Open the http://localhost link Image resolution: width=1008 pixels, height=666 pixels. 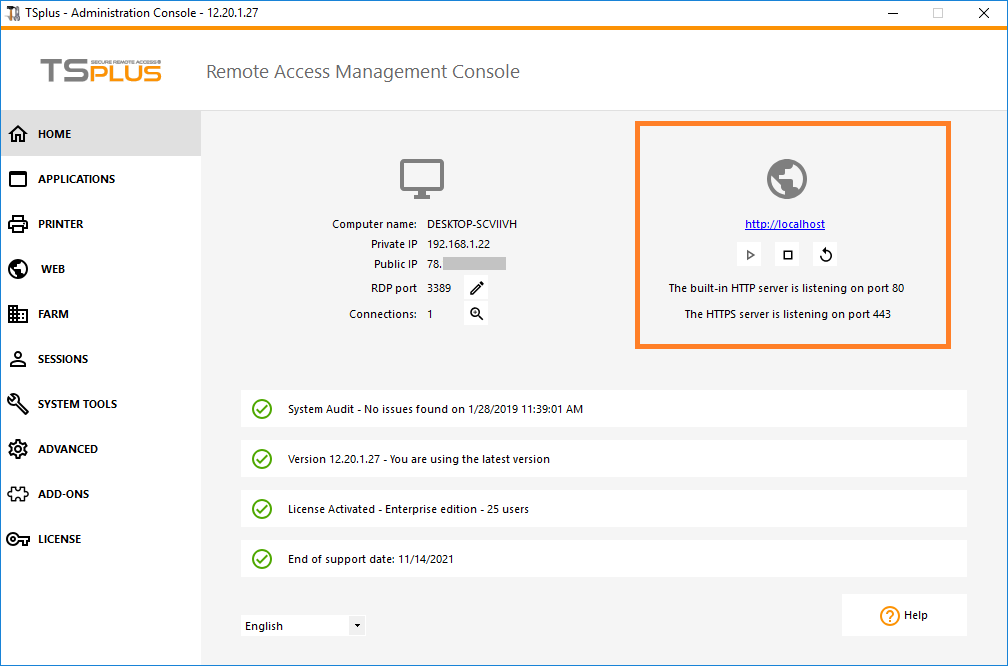coord(785,224)
